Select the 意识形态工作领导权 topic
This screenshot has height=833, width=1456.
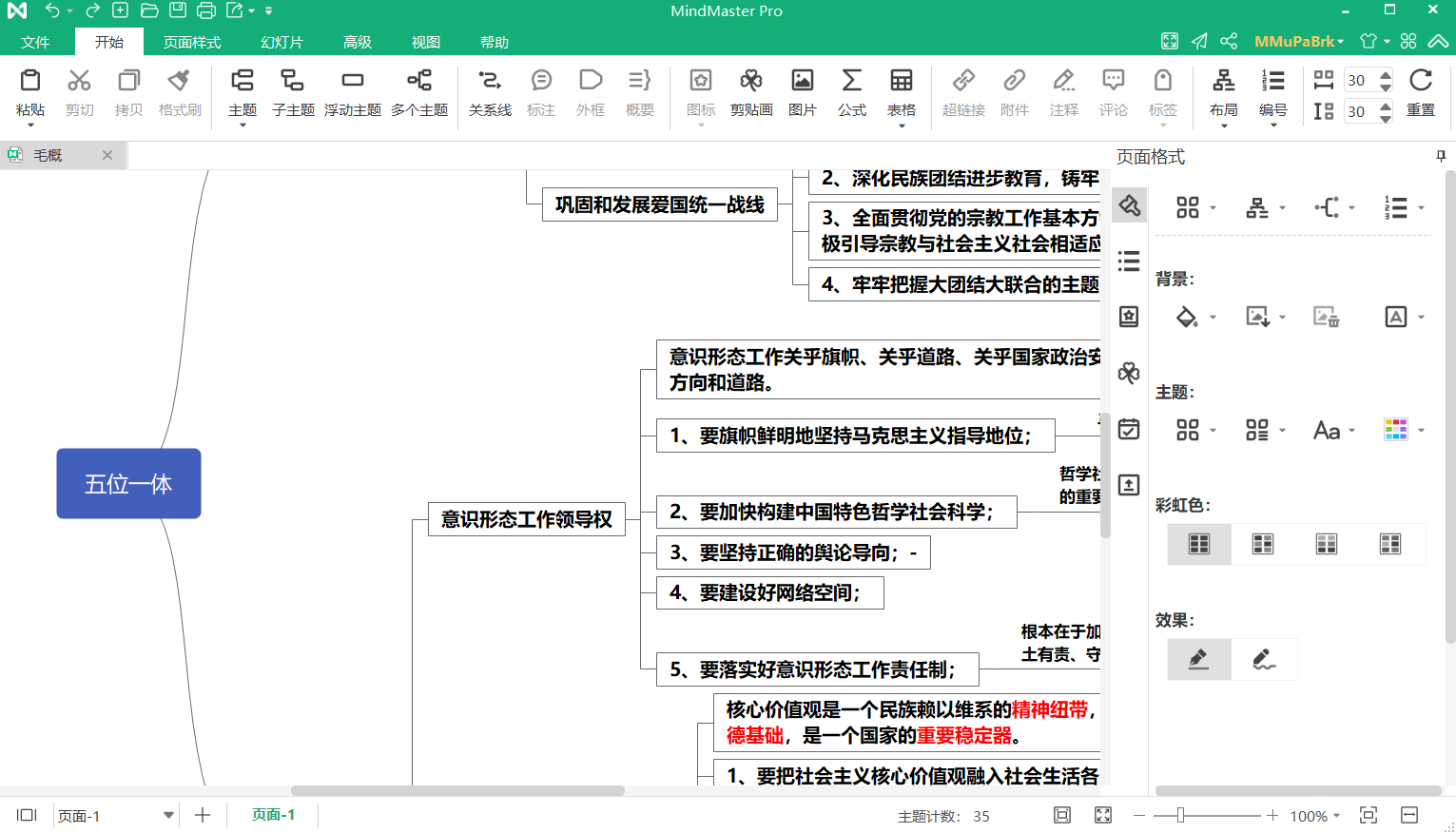tap(527, 519)
